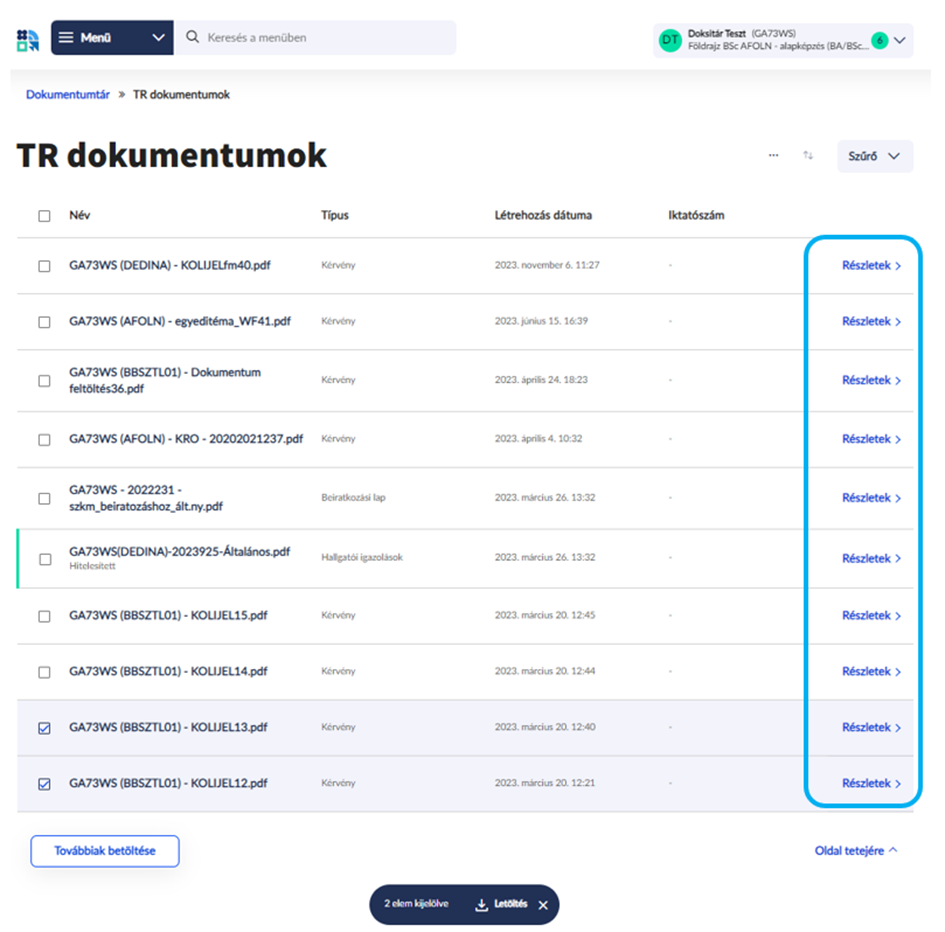The image size is (945, 932).
Task: Click the search magnifier icon
Action: (x=193, y=38)
